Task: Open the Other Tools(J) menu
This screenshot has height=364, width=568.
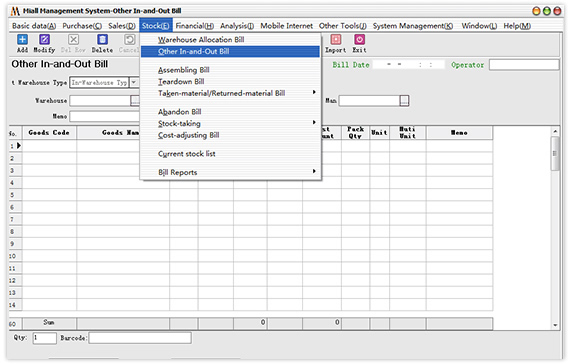Action: tap(343, 26)
